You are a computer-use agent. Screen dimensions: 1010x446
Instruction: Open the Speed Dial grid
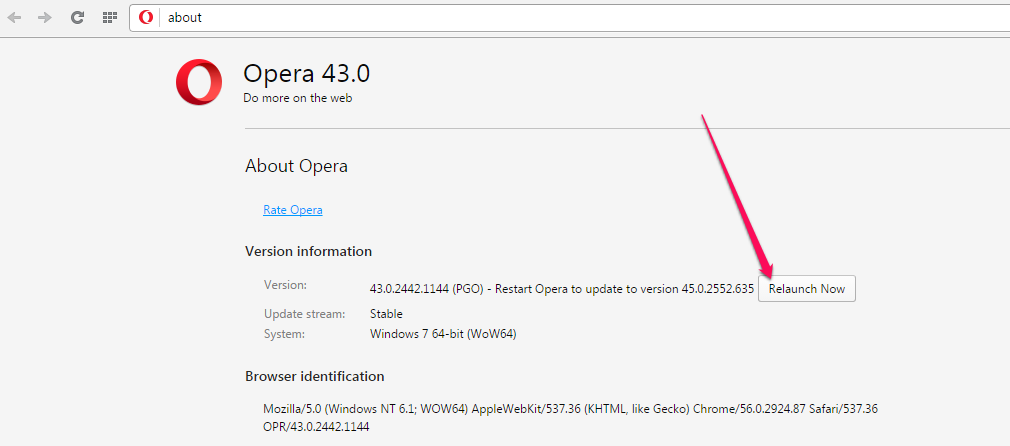110,17
